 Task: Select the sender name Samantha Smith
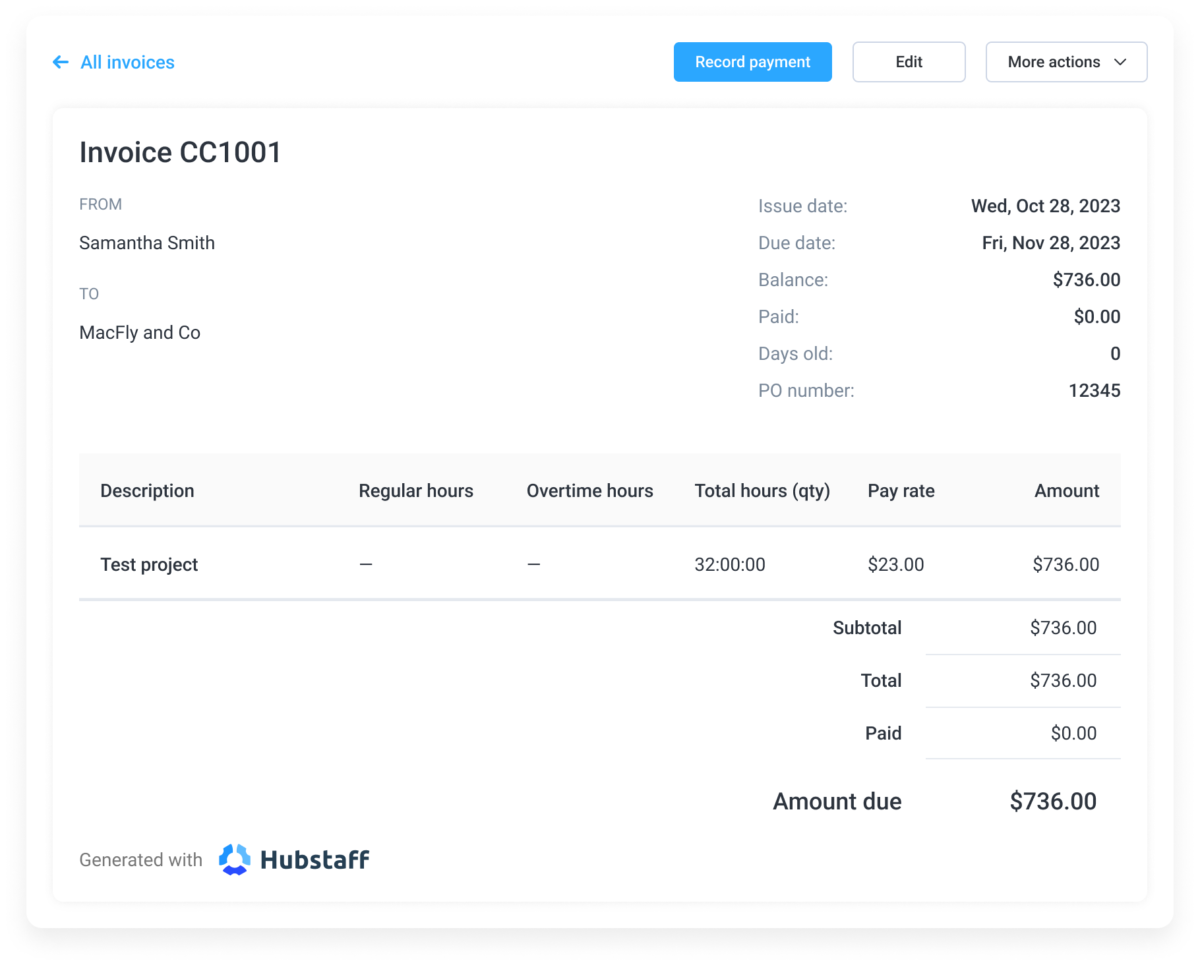pos(146,242)
